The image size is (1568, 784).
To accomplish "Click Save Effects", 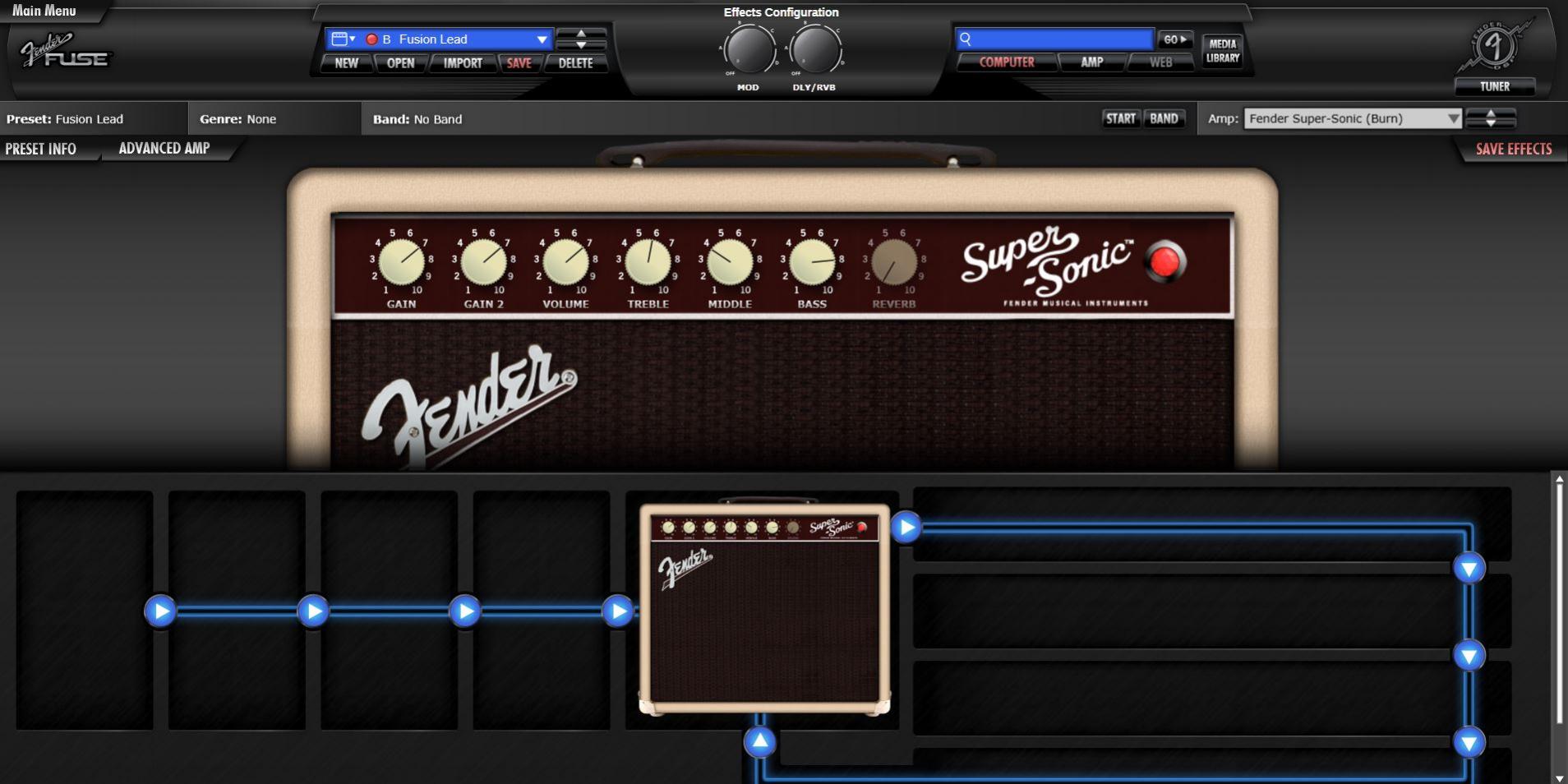I will pyautogui.click(x=1514, y=149).
